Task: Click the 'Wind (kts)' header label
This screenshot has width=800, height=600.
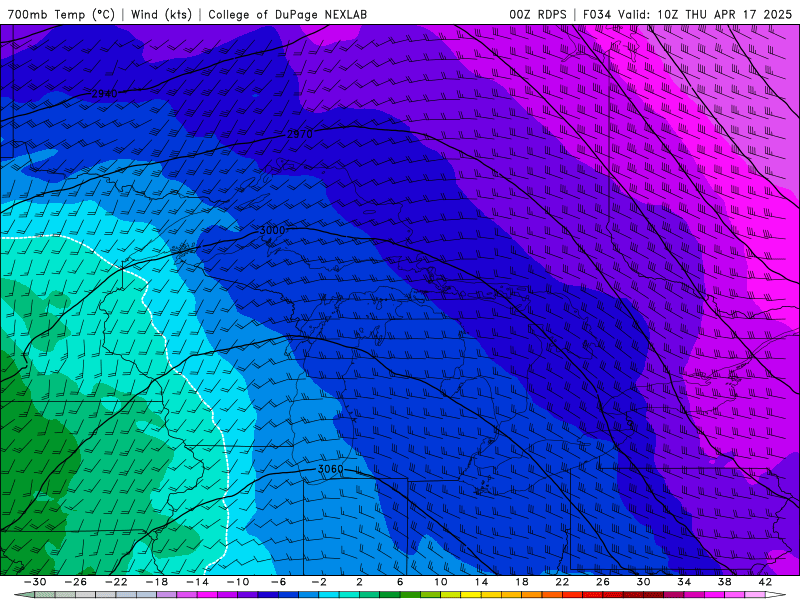Action: [x=161, y=14]
